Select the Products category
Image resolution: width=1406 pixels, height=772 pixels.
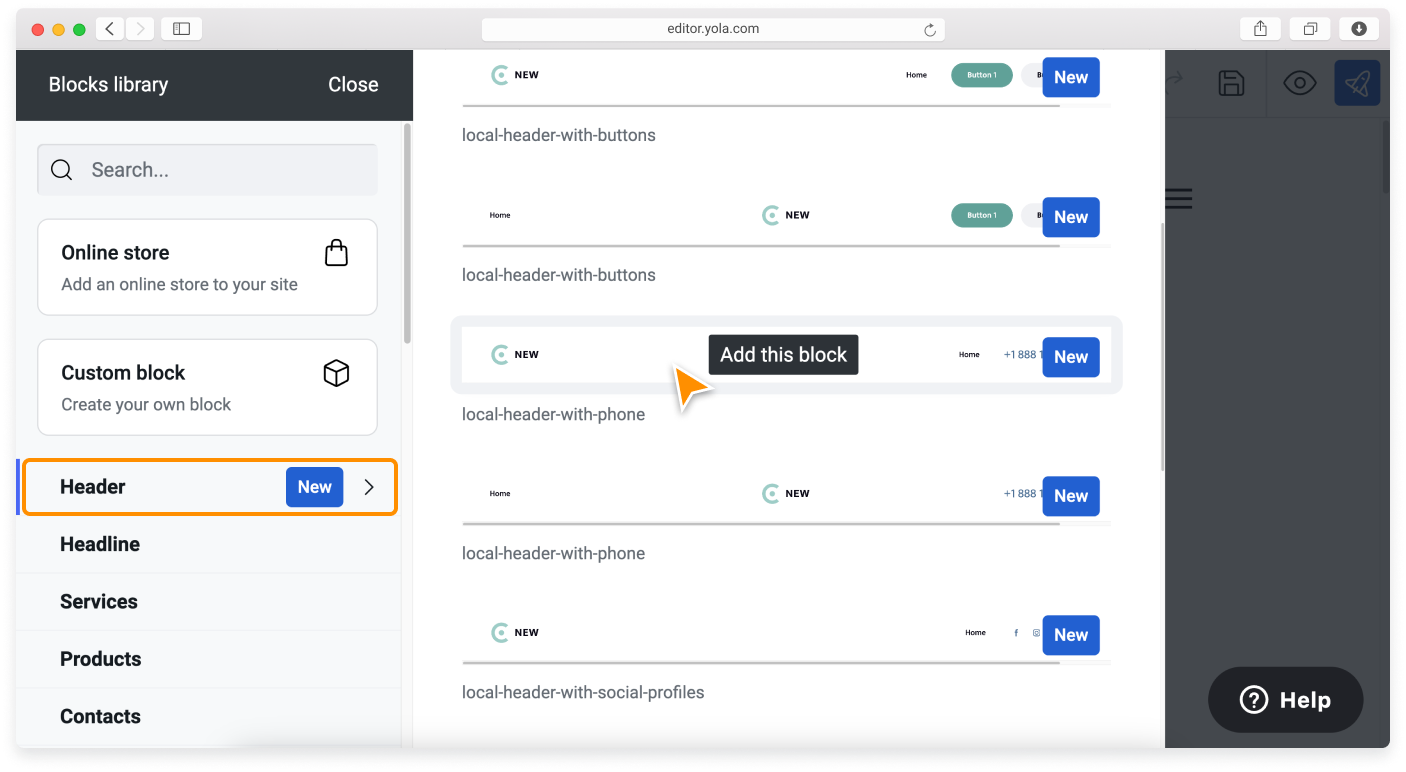[x=100, y=659]
